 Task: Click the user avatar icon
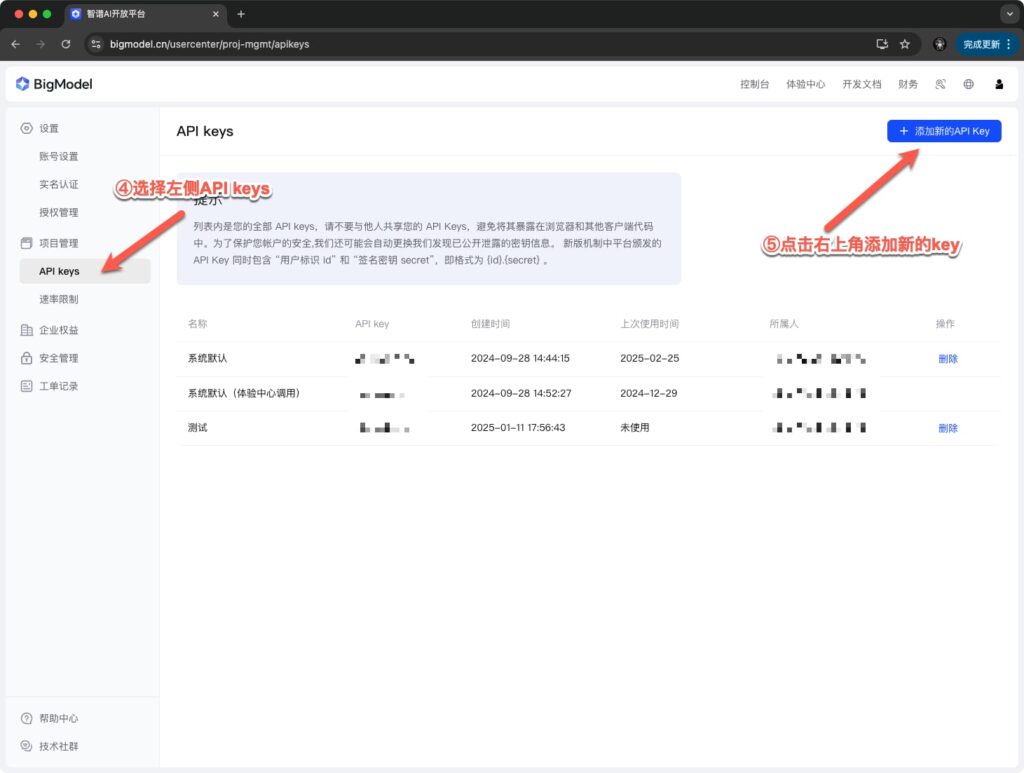[999, 84]
